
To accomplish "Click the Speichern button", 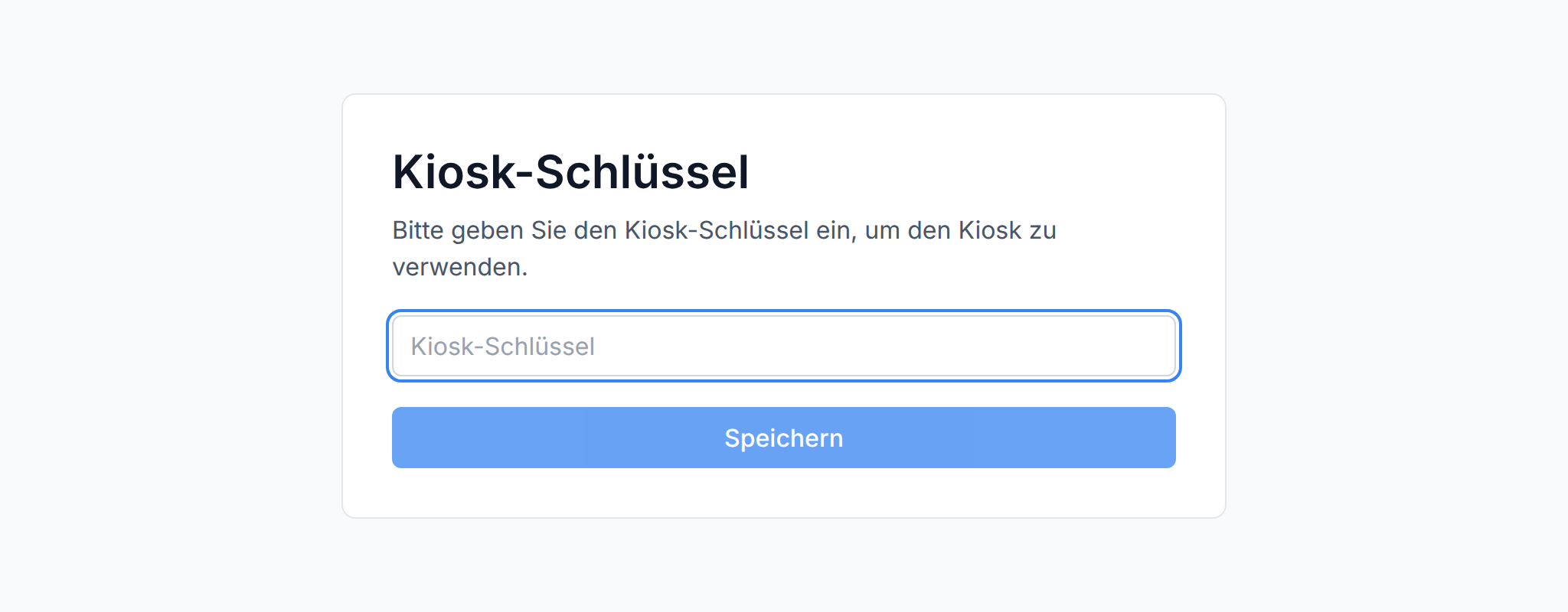I will click(x=784, y=438).
